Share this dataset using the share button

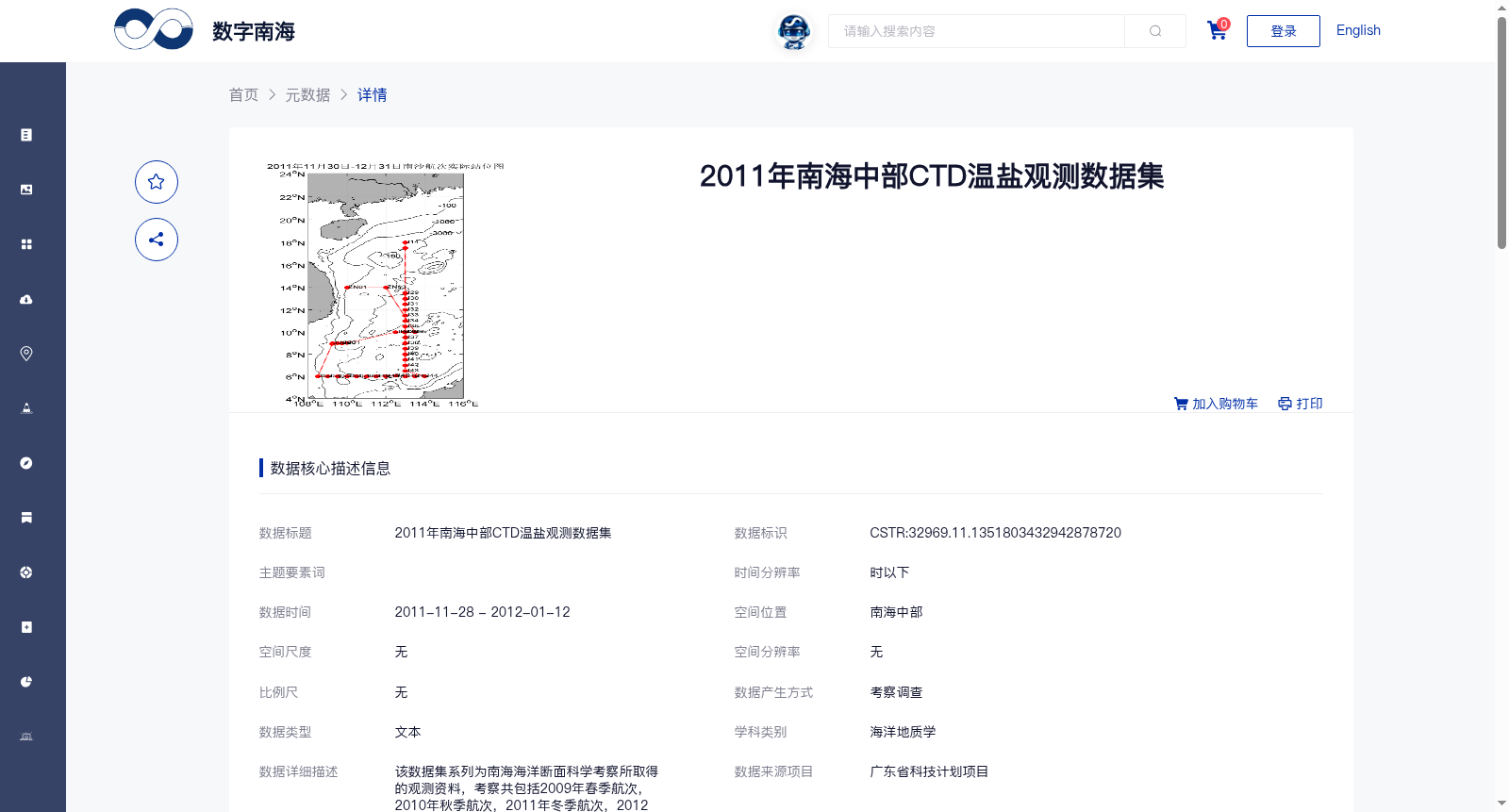click(157, 240)
